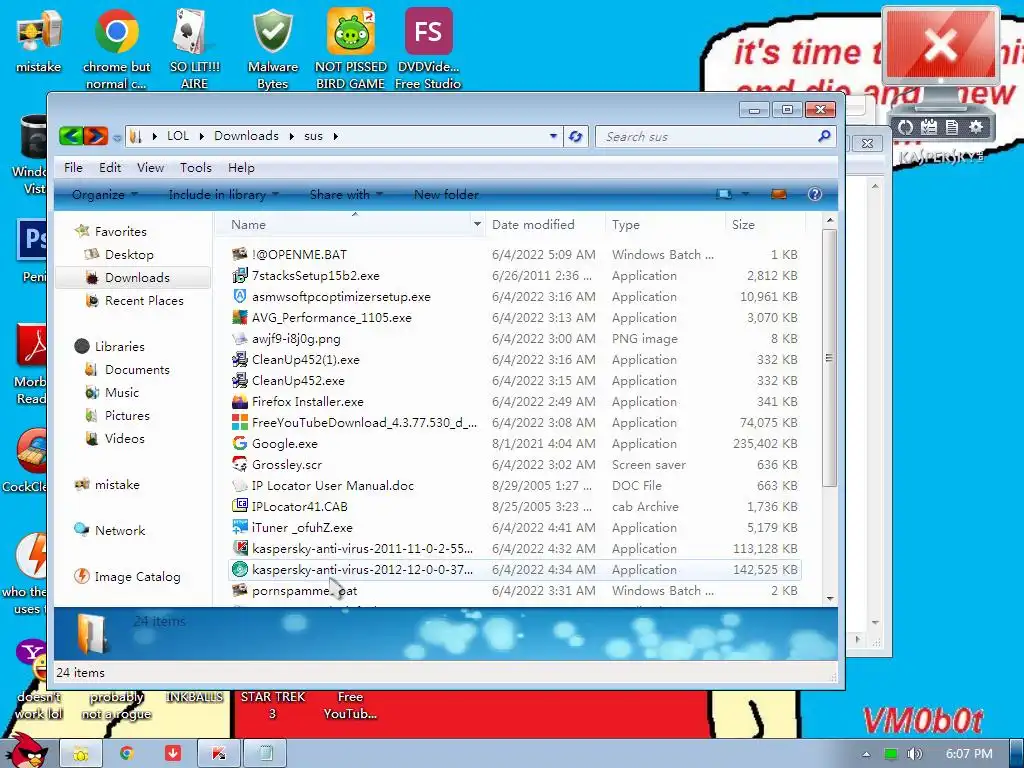Open the Malware Bytes desktop icon
Screen dimensions: 1024x768
pos(273,49)
